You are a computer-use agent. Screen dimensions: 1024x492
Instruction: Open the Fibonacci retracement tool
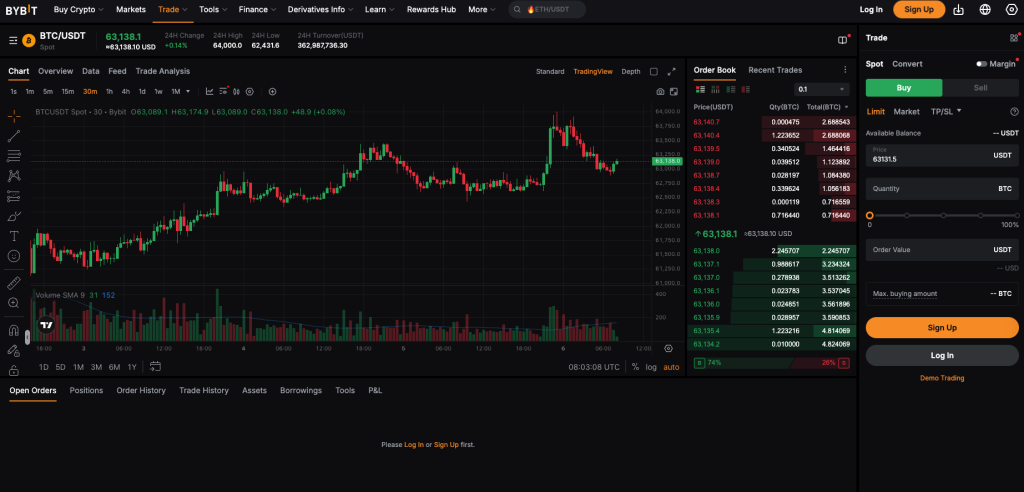(x=14, y=156)
